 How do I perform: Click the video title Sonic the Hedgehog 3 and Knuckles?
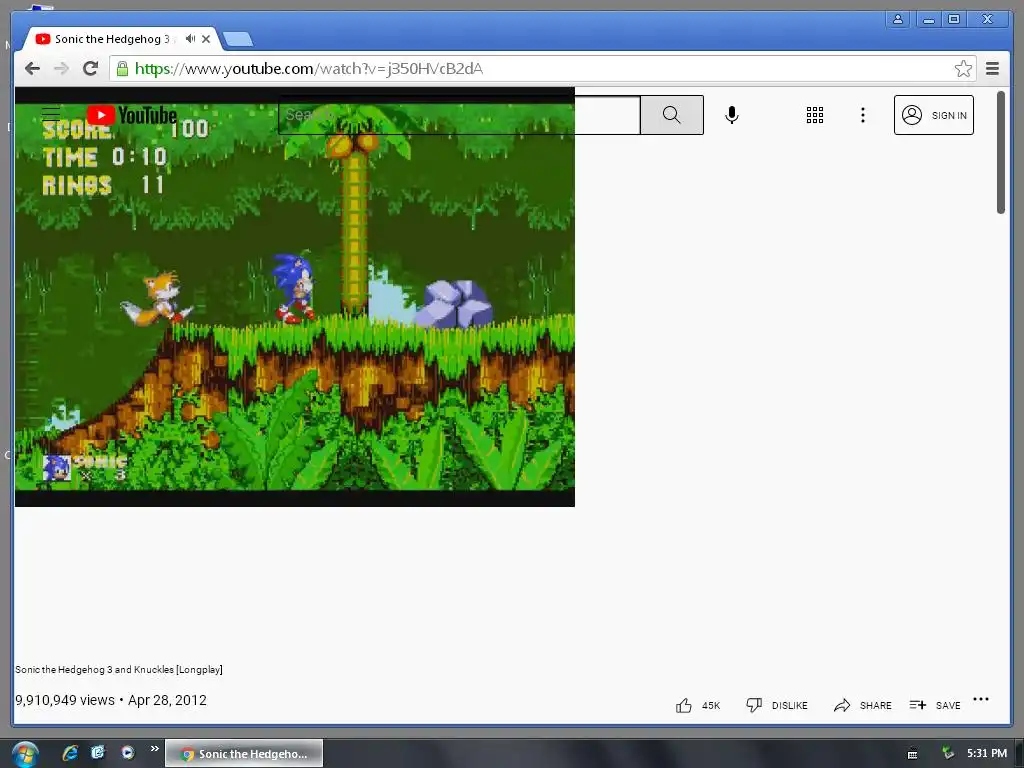tap(119, 669)
